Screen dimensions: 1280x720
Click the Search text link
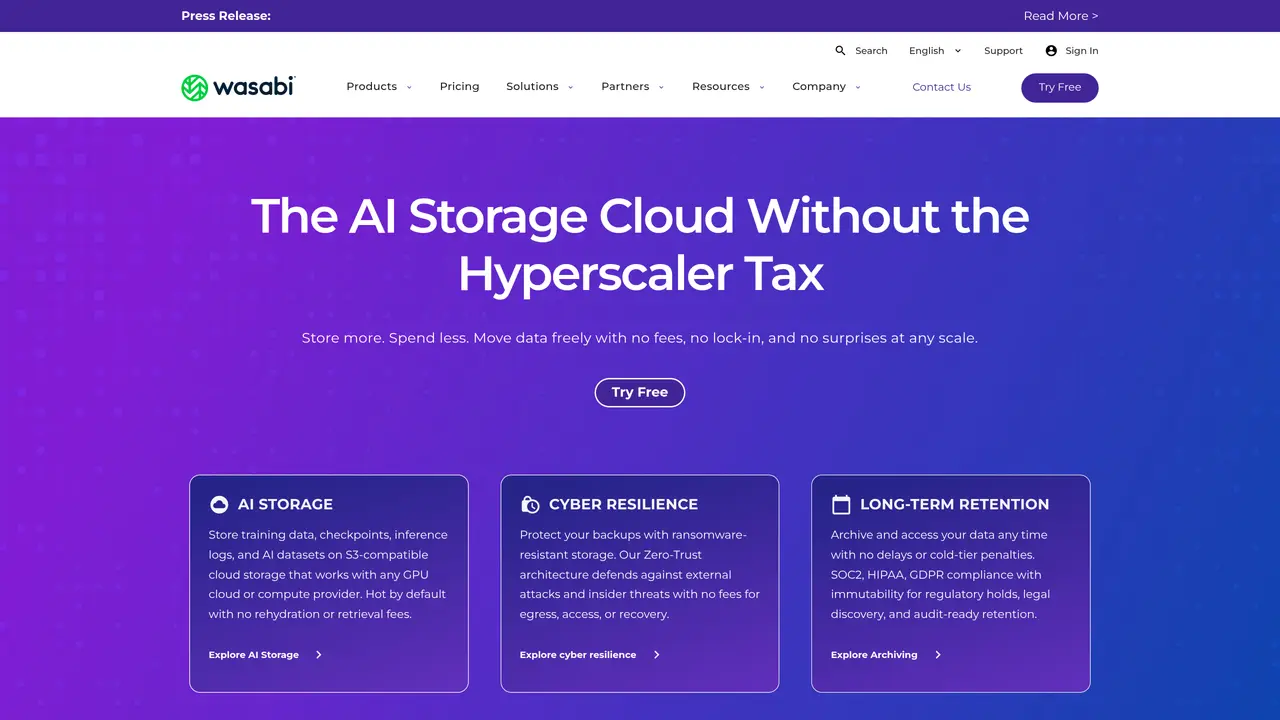pyautogui.click(x=871, y=51)
